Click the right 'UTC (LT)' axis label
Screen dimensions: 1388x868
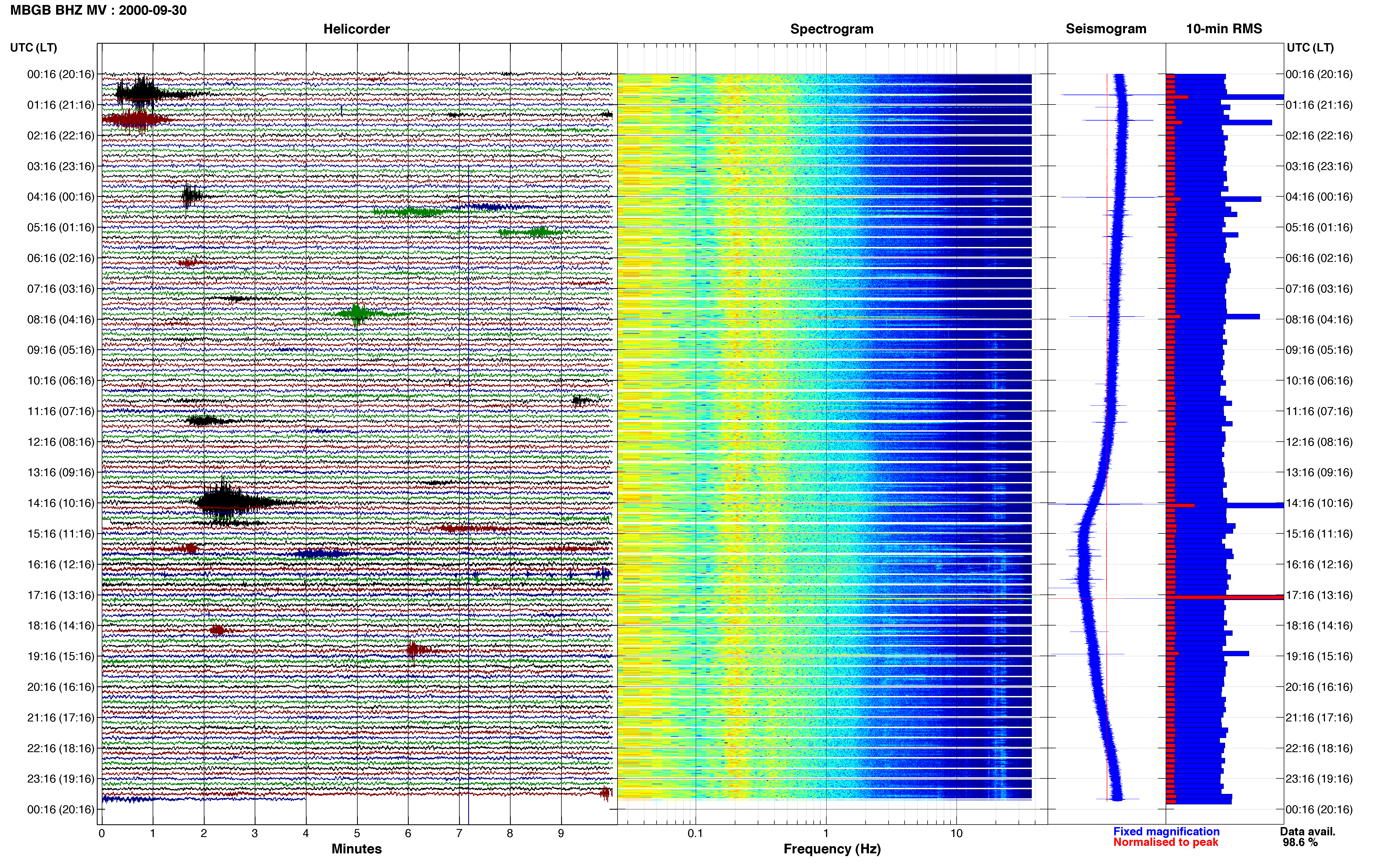tap(1310, 48)
